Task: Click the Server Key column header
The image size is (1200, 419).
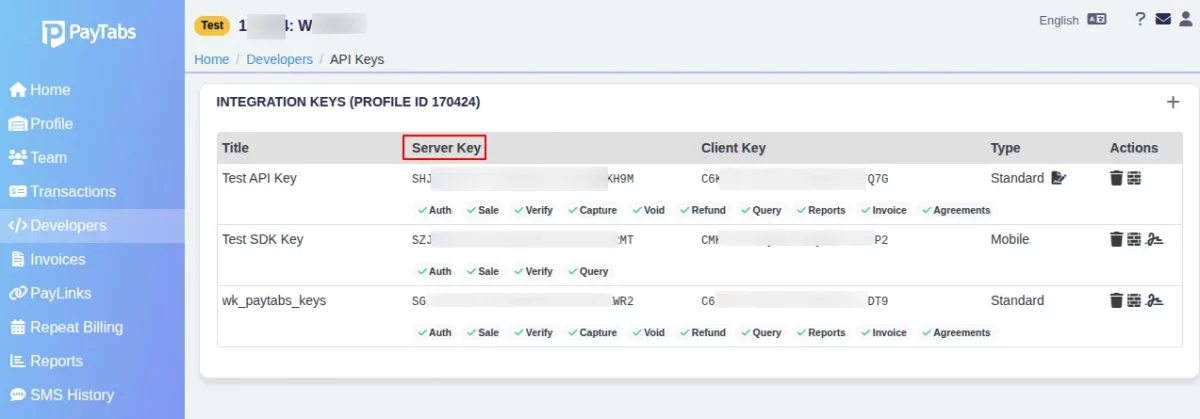Action: click(x=446, y=148)
